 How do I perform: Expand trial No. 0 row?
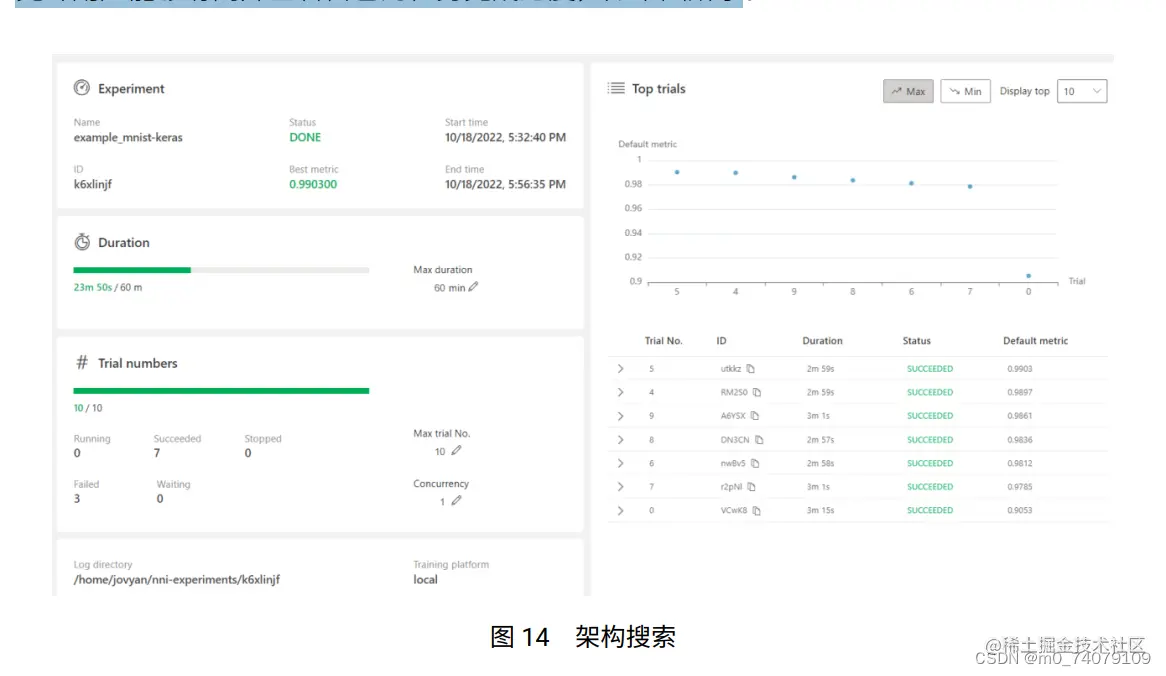(620, 510)
